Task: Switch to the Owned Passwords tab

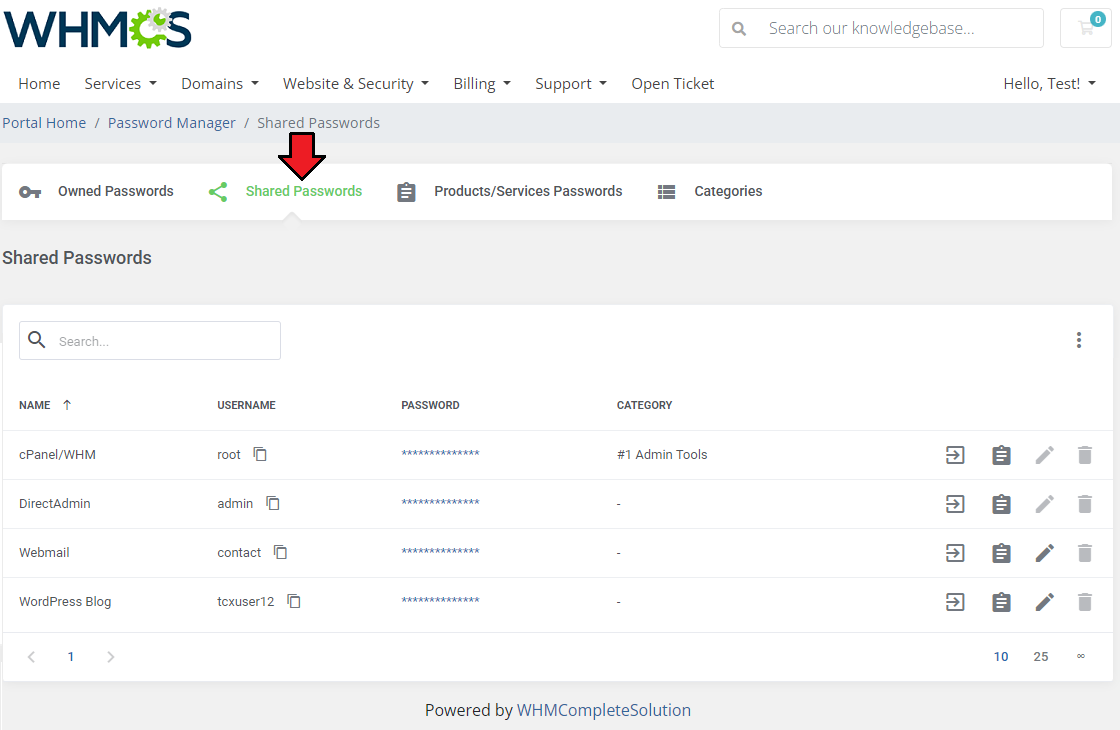Action: pos(96,191)
